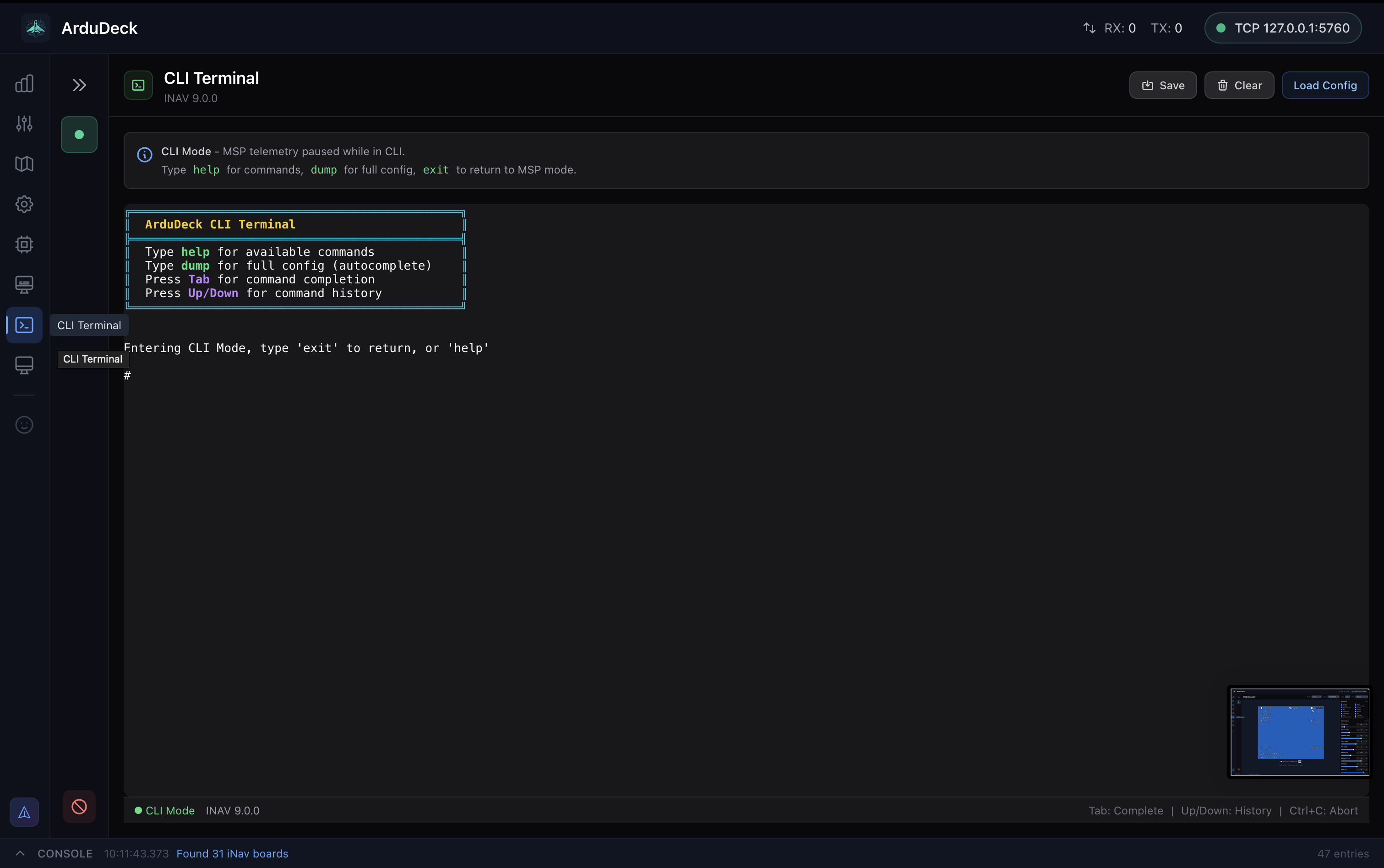Click the bottom-left blue triangle icon
This screenshot has height=868, width=1384.
click(x=24, y=812)
